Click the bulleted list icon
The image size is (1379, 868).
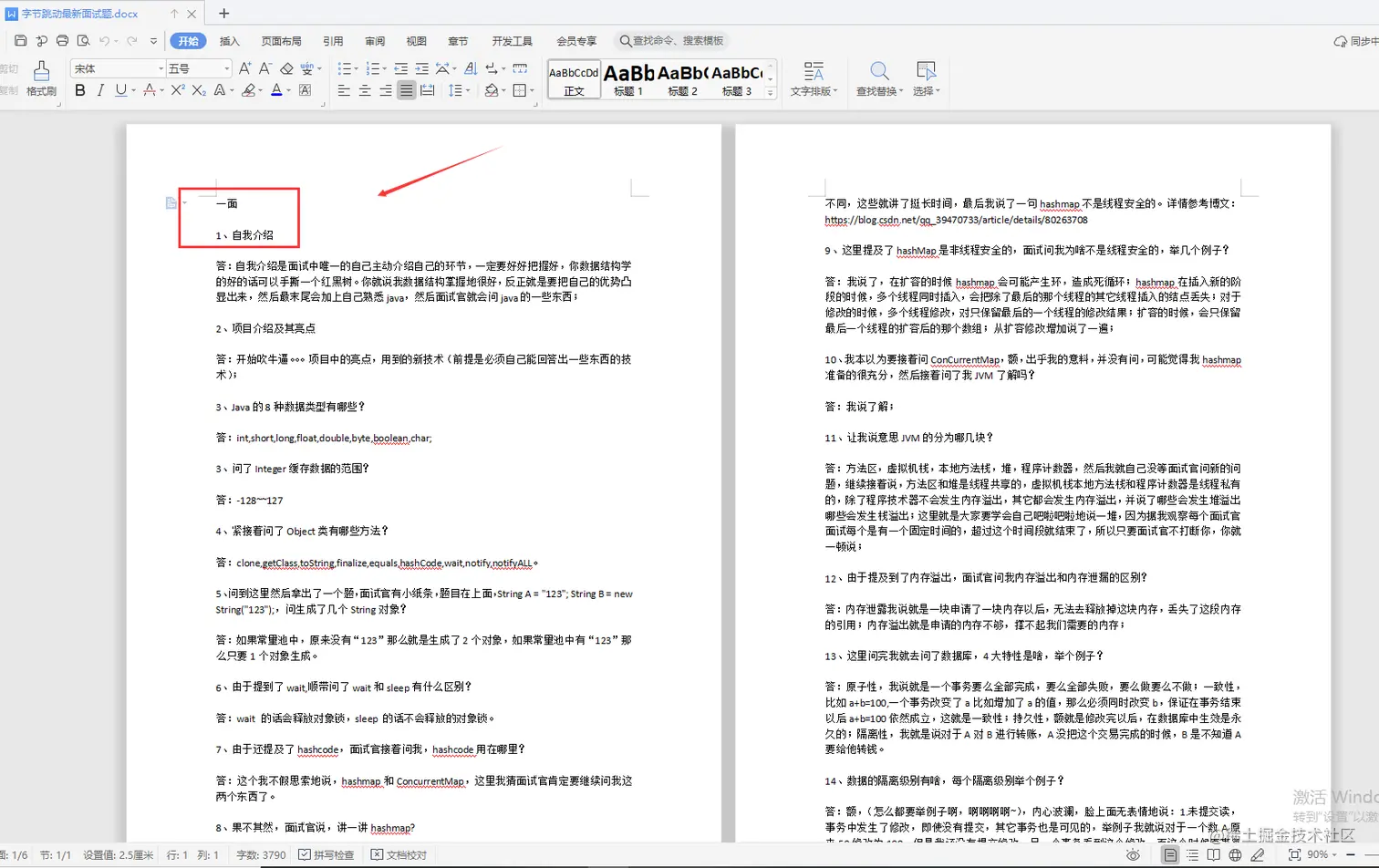pos(344,68)
